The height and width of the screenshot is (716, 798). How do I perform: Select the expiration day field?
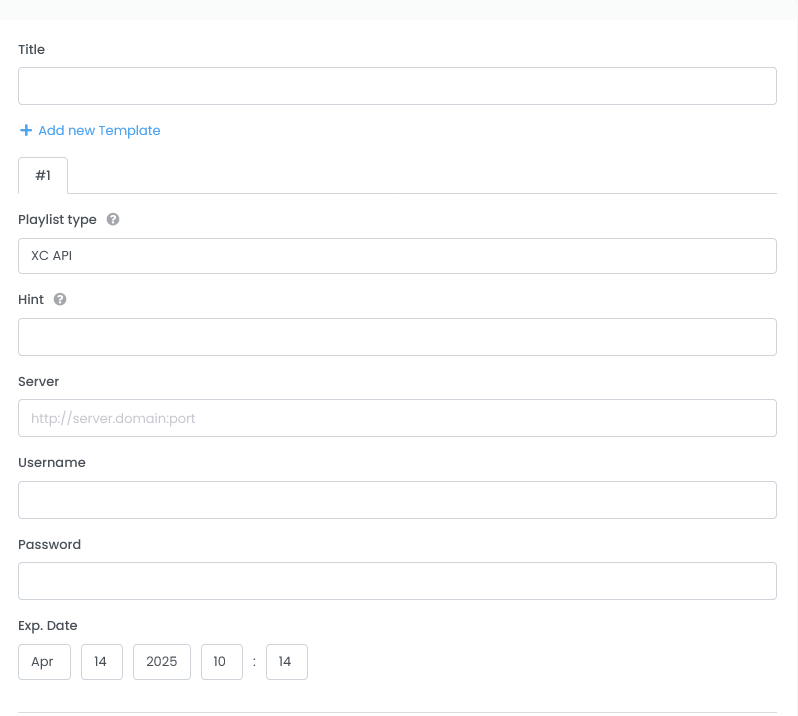click(x=101, y=662)
